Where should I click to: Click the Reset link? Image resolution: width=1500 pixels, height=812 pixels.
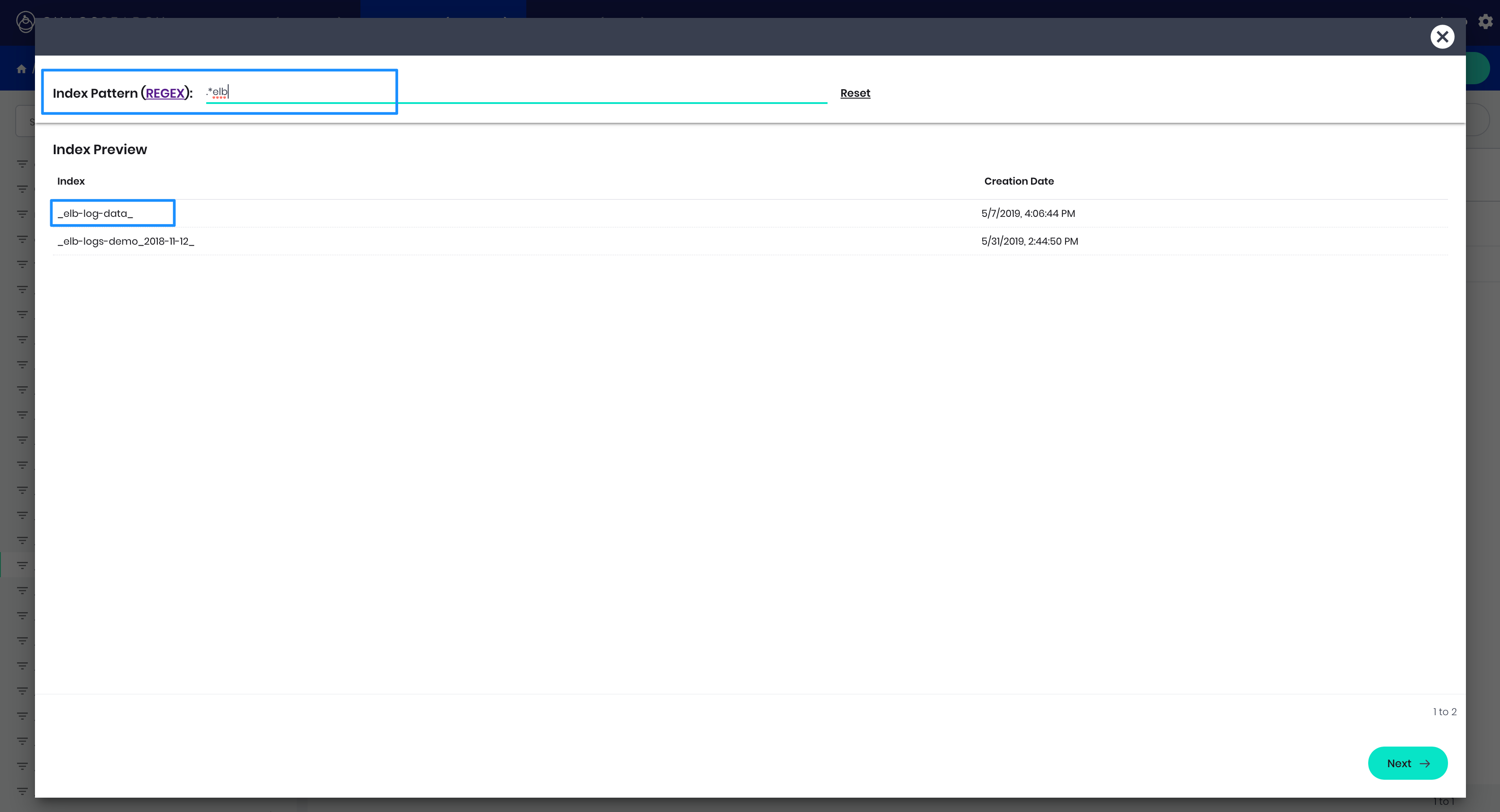click(855, 93)
